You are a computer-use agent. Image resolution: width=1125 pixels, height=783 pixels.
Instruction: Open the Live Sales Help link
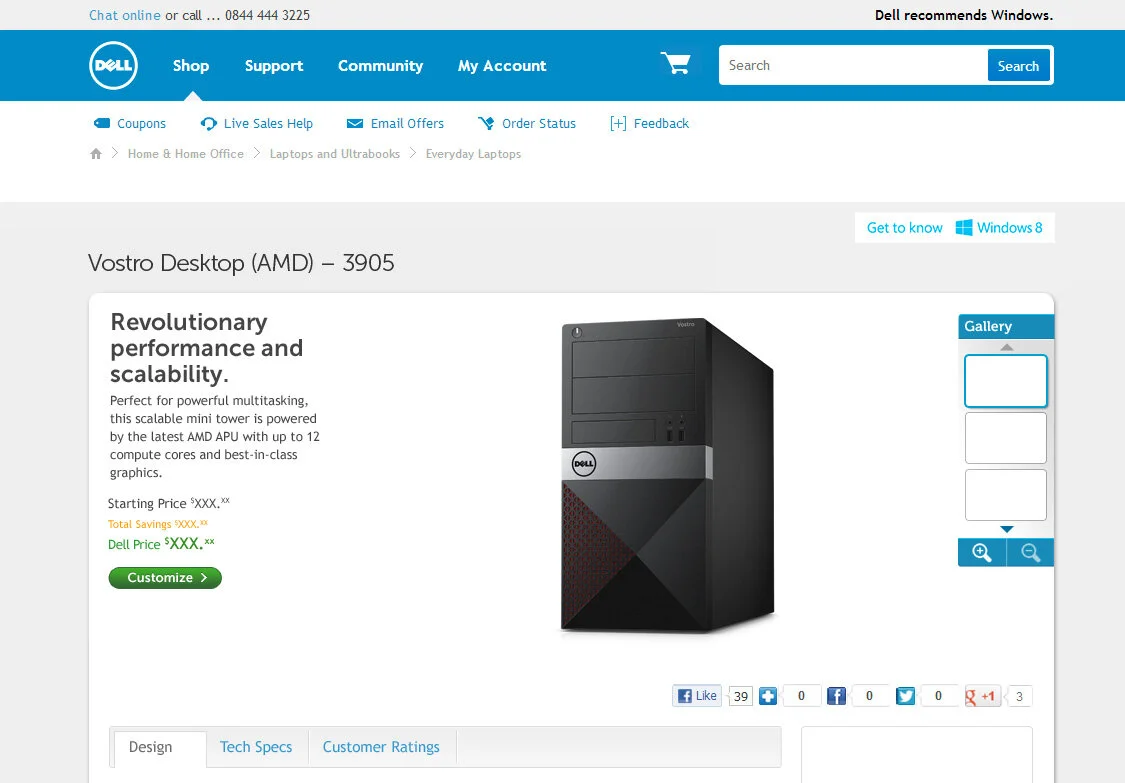click(x=268, y=123)
